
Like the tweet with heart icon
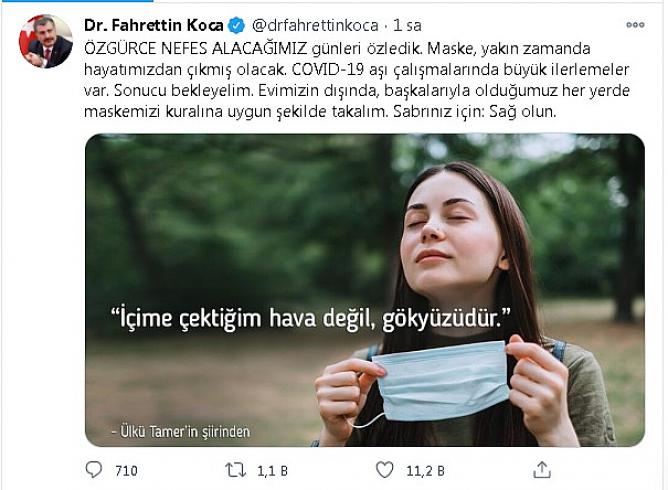click(x=384, y=470)
